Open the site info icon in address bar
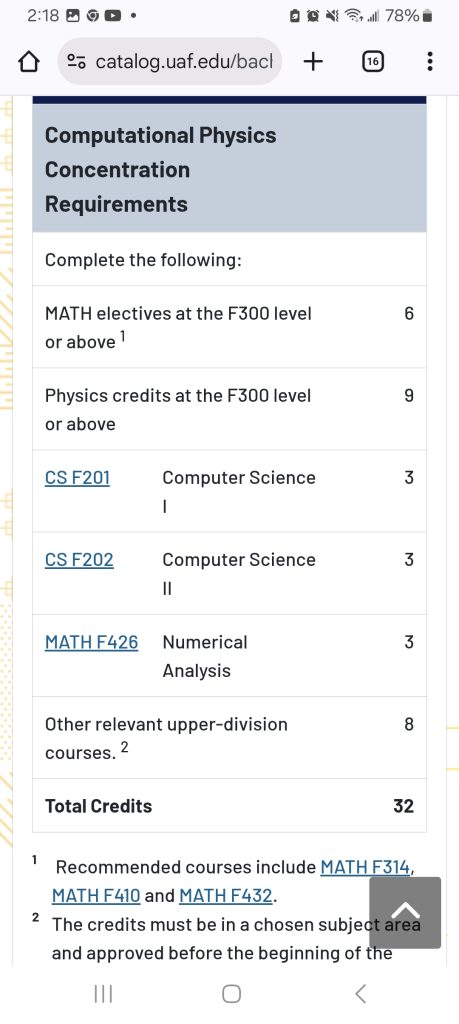The image size is (459, 1024). pyautogui.click(x=78, y=62)
